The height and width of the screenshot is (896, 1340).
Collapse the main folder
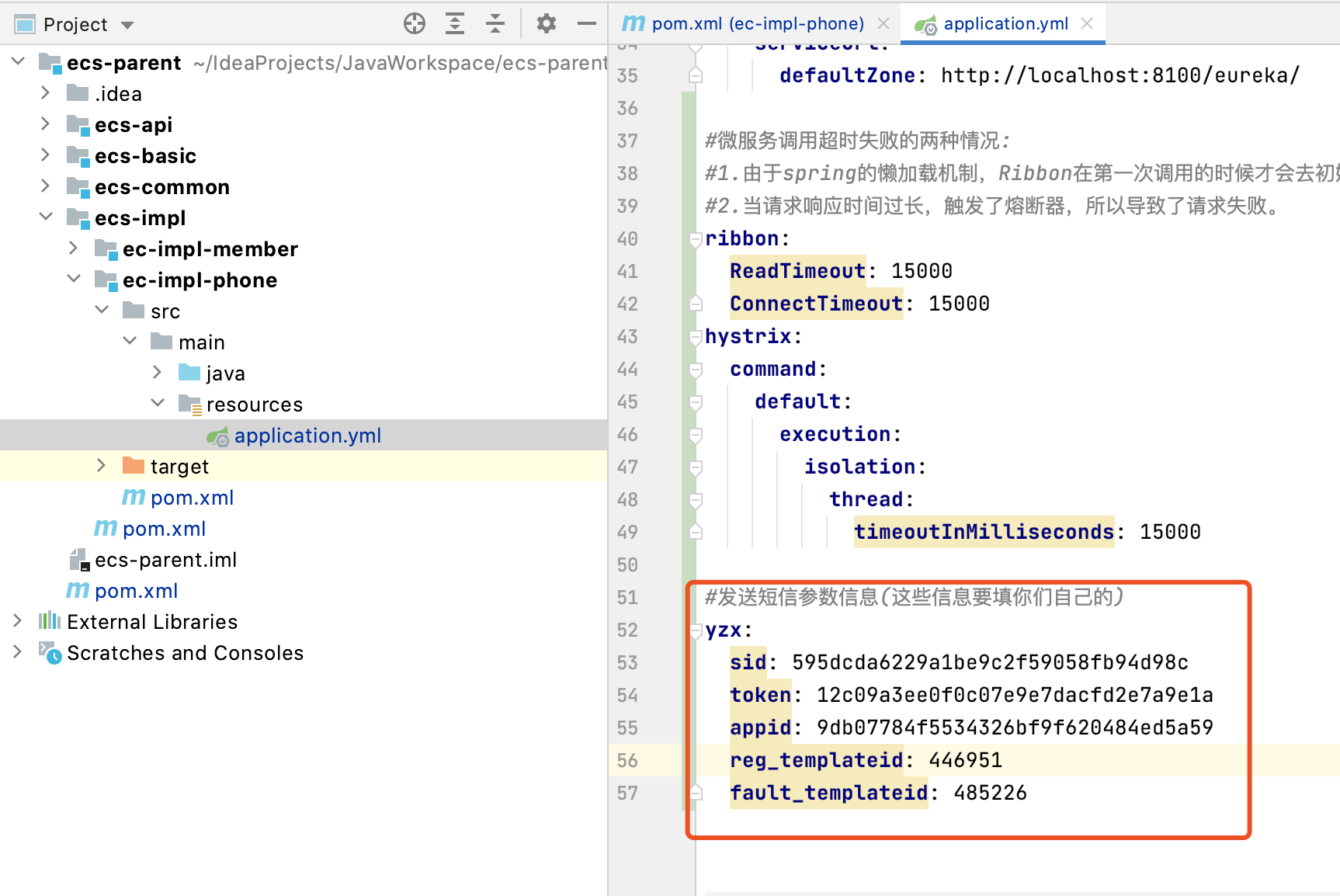[x=130, y=341]
